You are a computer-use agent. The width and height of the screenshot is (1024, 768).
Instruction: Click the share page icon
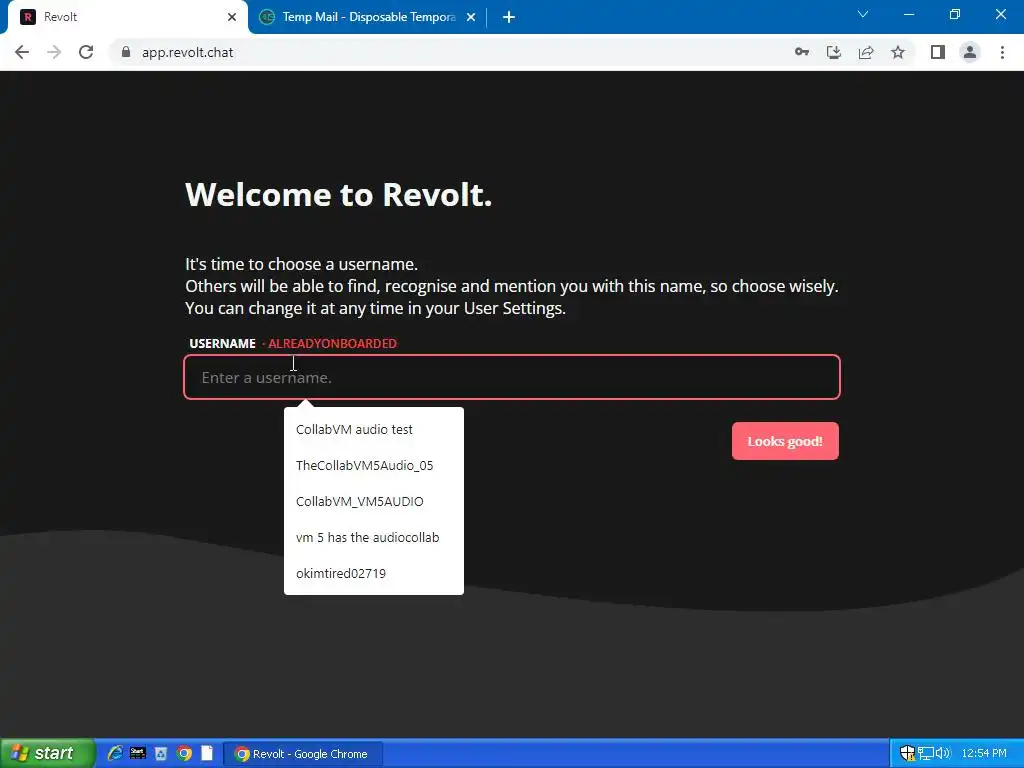866,52
